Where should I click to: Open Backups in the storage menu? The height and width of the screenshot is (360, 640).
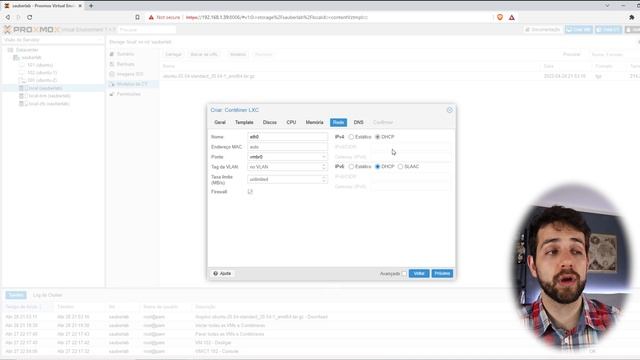125,64
